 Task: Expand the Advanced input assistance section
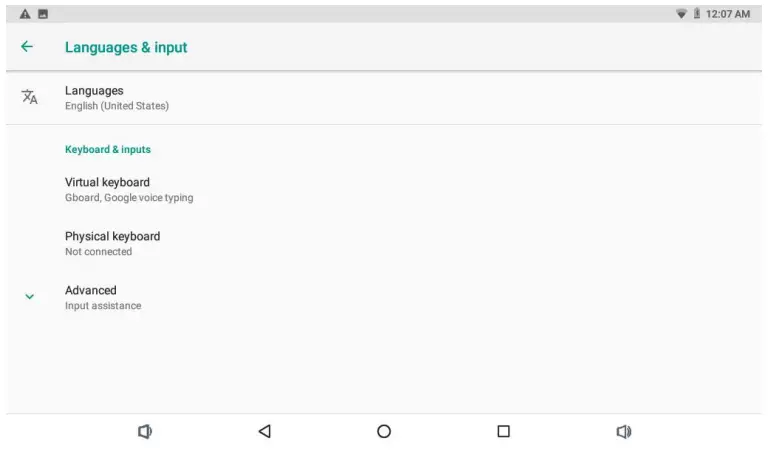tap(103, 297)
